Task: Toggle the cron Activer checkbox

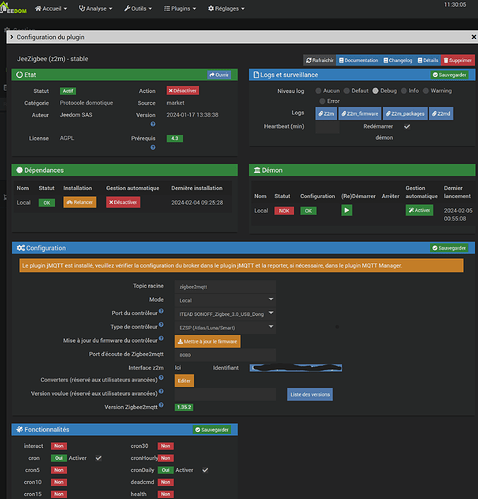Action: 98,458
